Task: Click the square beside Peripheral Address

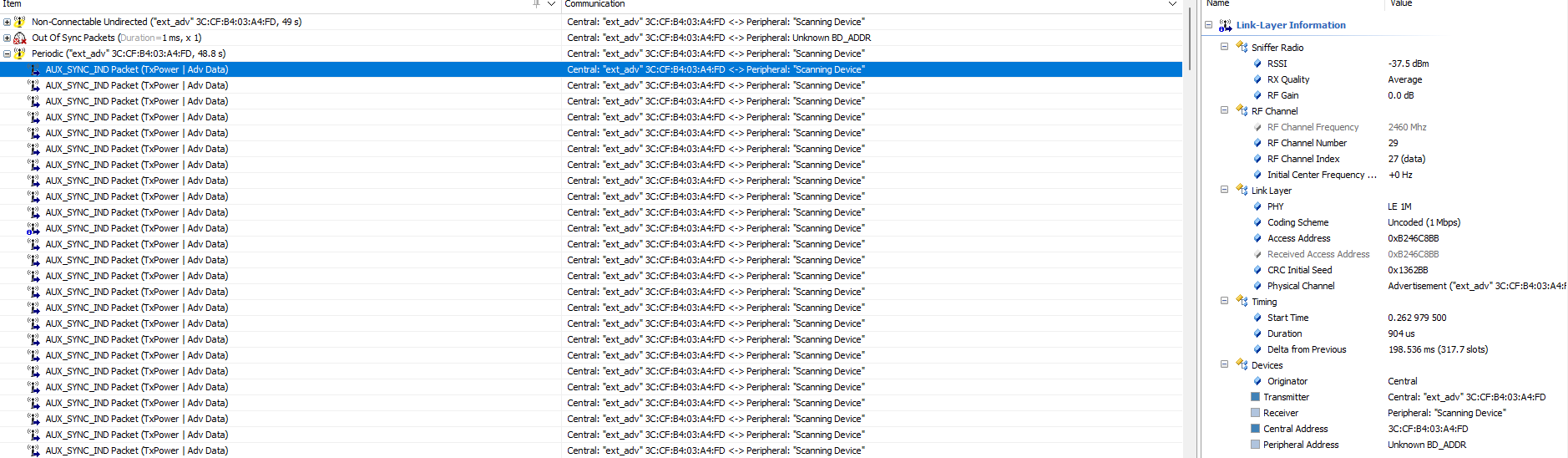Action: tap(1255, 445)
